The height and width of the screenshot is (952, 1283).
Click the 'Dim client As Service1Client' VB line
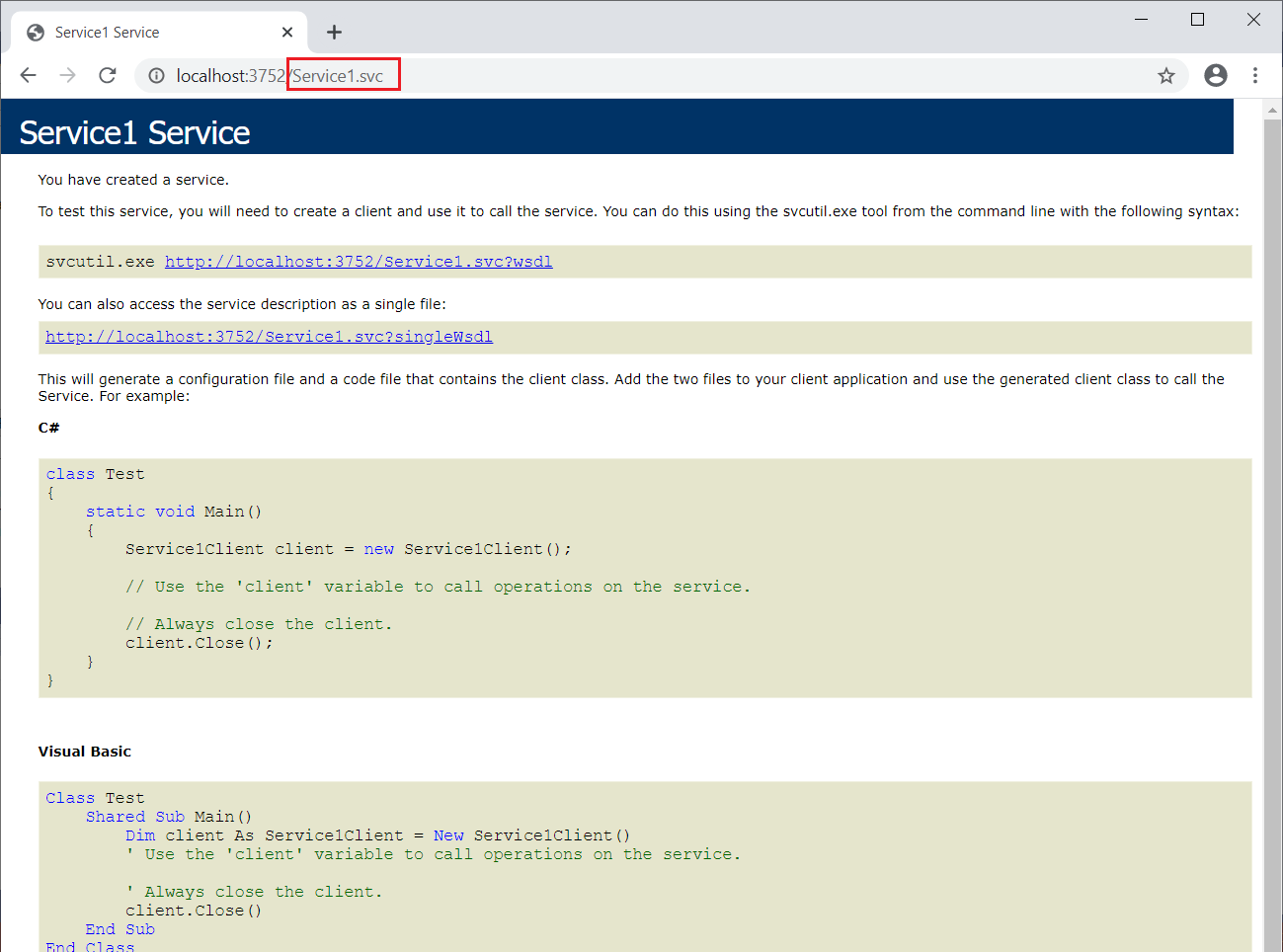(x=377, y=835)
